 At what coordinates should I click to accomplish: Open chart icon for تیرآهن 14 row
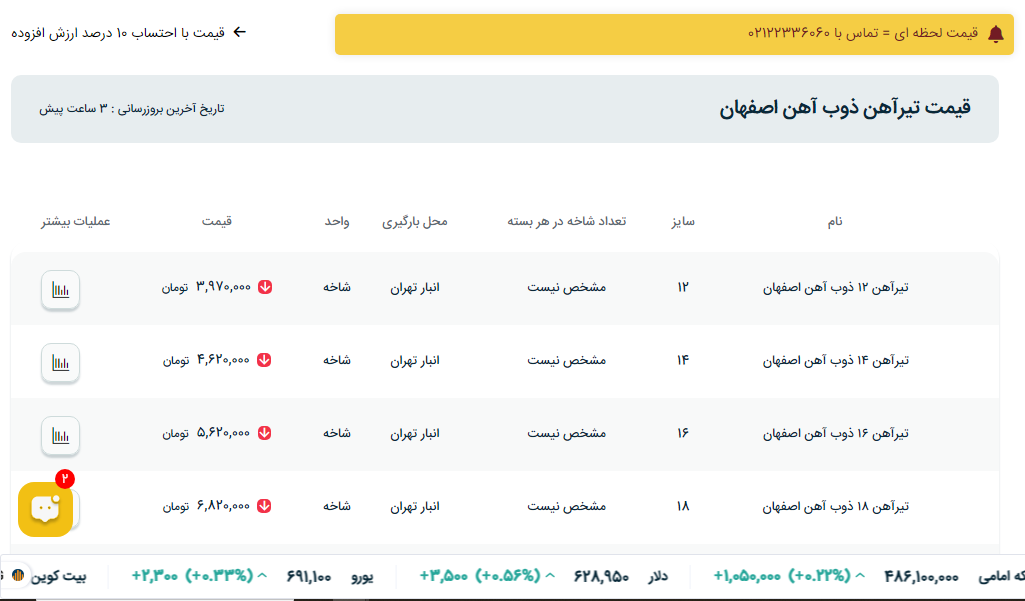click(60, 363)
